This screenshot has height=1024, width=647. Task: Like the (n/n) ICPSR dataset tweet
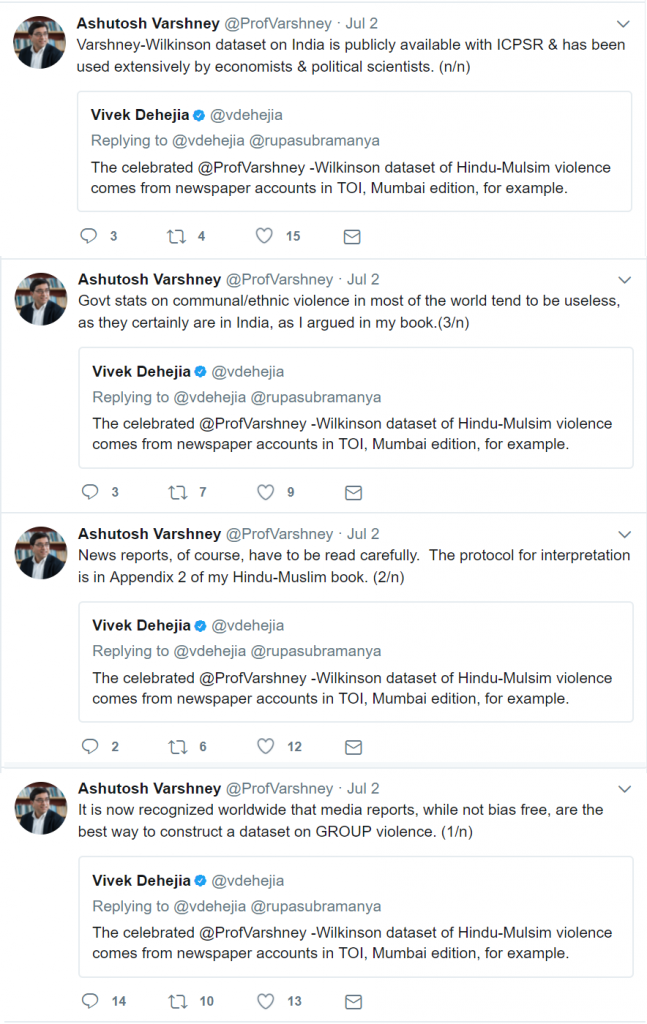coord(264,236)
